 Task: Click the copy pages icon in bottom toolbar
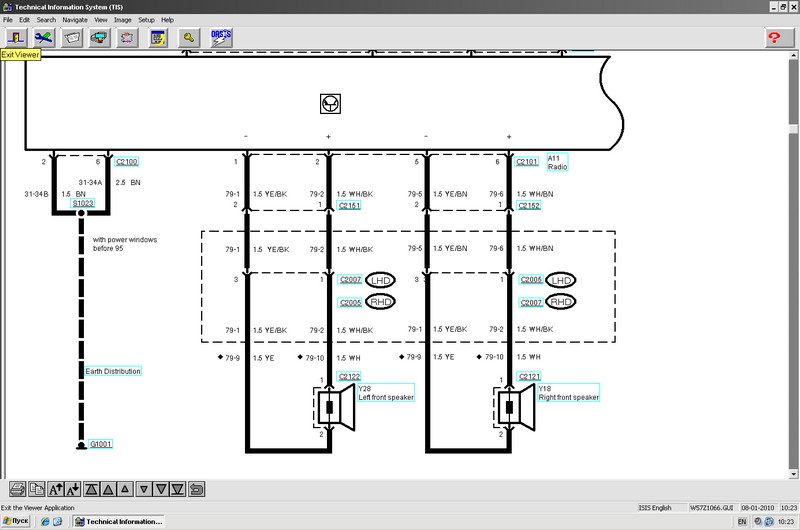coord(35,489)
